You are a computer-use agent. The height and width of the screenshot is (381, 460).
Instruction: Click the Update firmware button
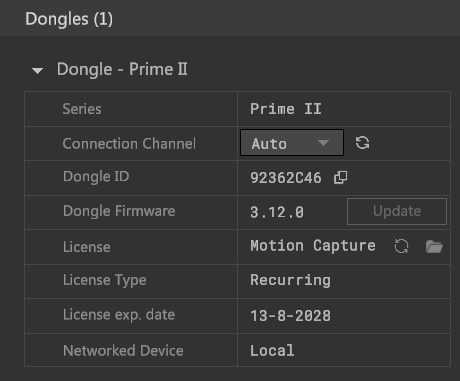click(x=397, y=211)
